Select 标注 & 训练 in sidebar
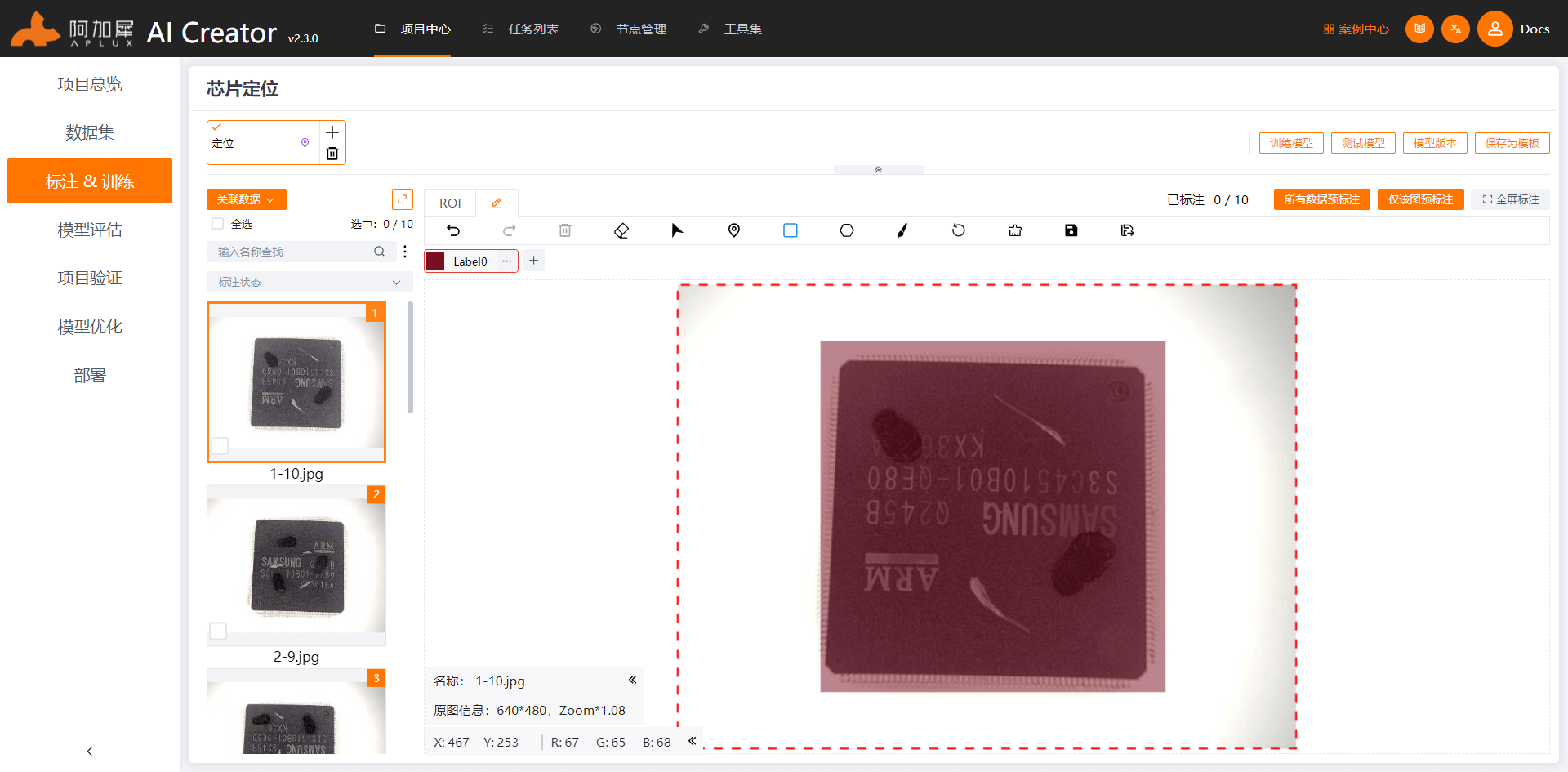The image size is (1568, 772). click(x=90, y=181)
